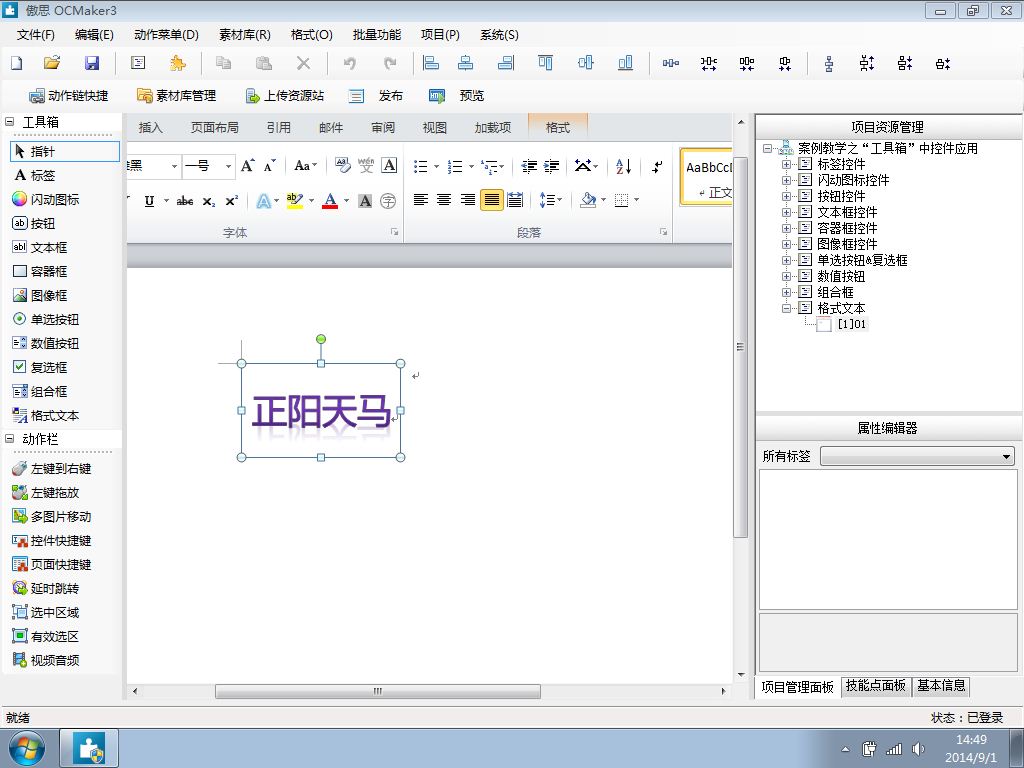Select the 复选框 checkbox control in the toolbox
The height and width of the screenshot is (768, 1024).
pos(40,368)
